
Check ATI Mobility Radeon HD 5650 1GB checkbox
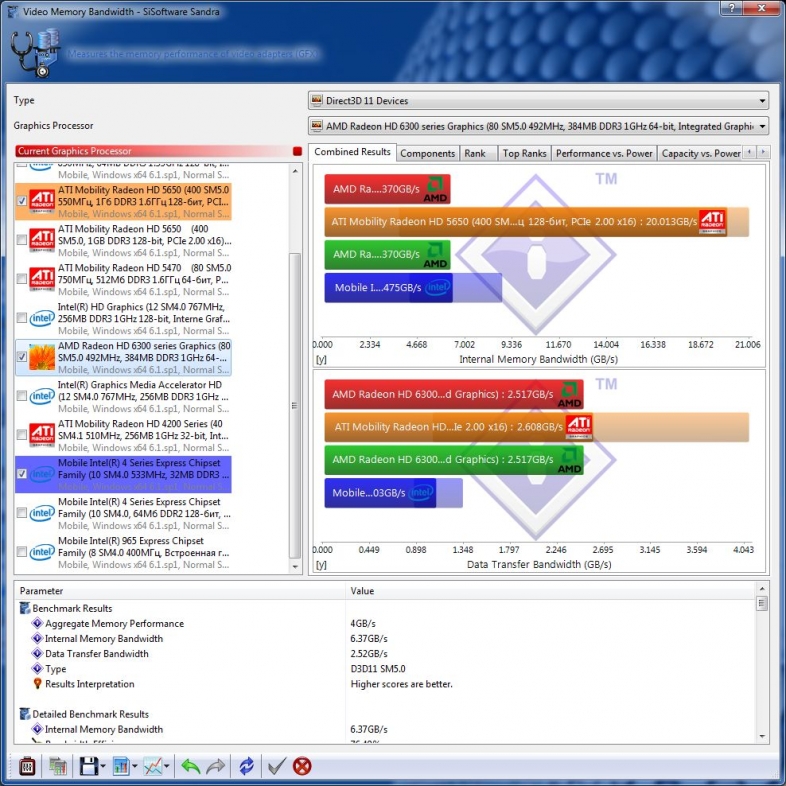pos(22,240)
